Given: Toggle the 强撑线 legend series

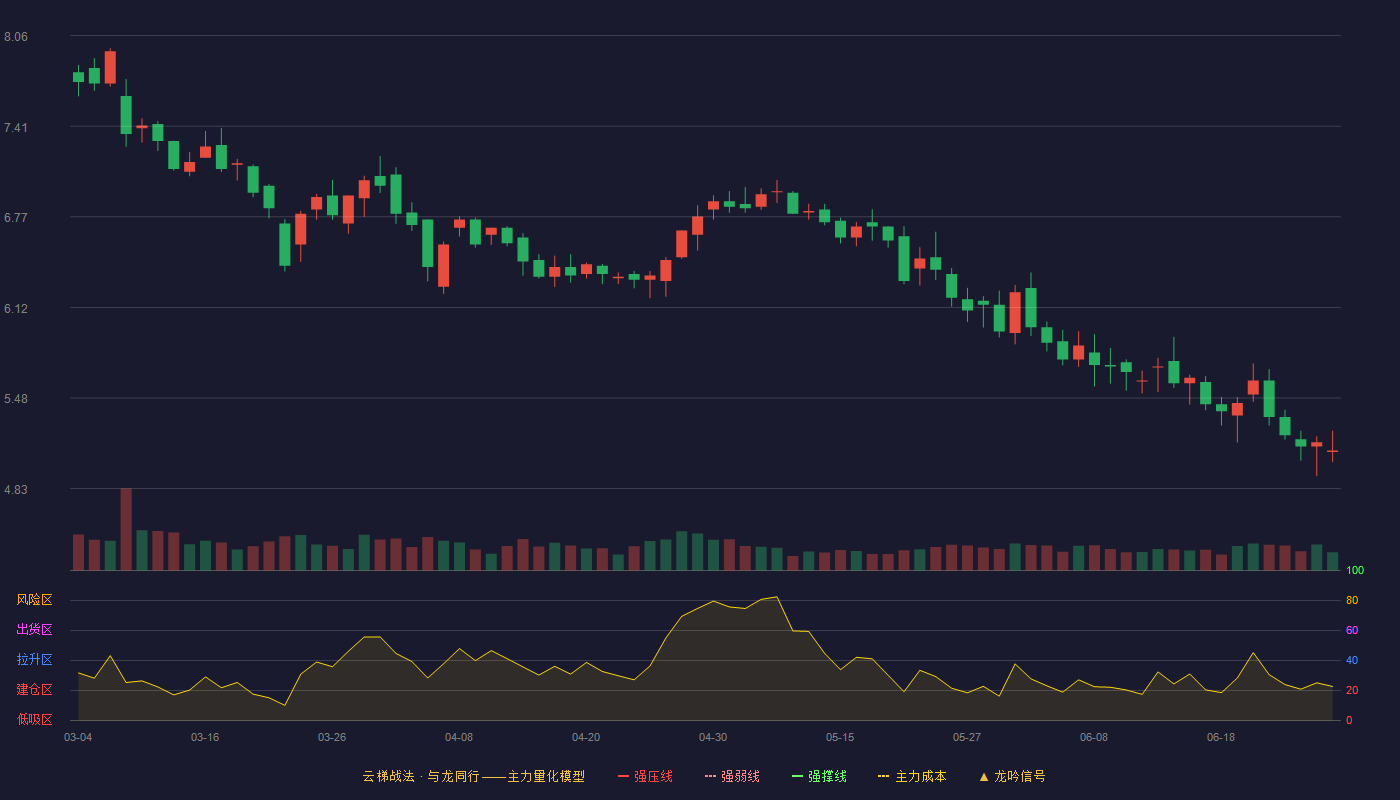Looking at the screenshot, I should click(x=819, y=776).
